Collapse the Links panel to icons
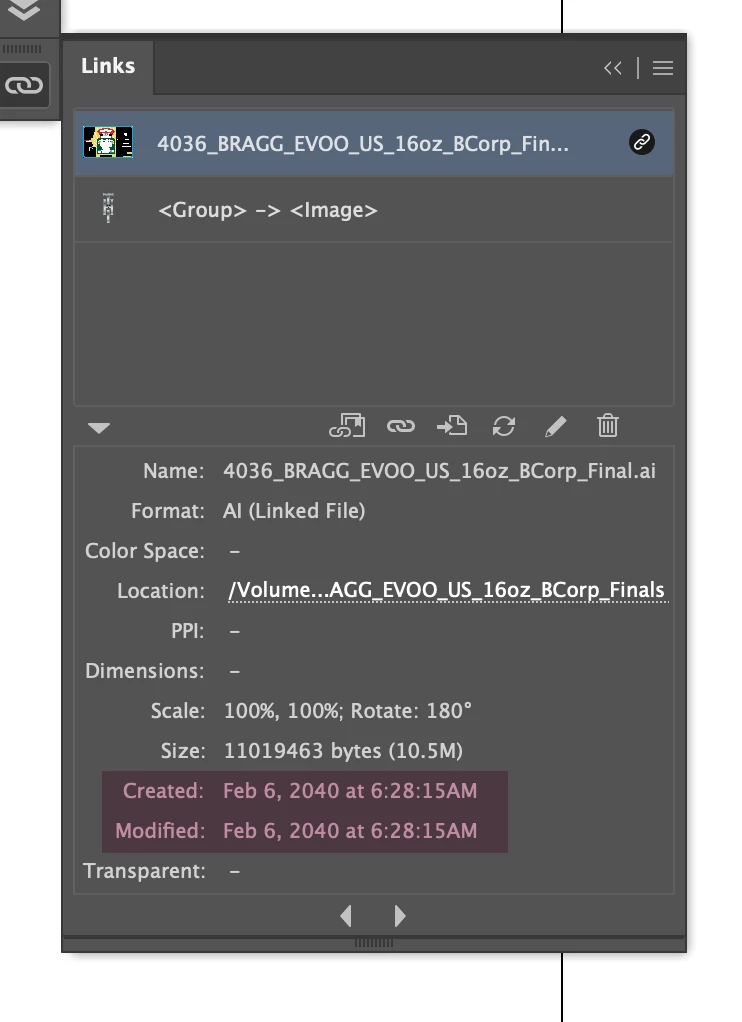 (612, 68)
